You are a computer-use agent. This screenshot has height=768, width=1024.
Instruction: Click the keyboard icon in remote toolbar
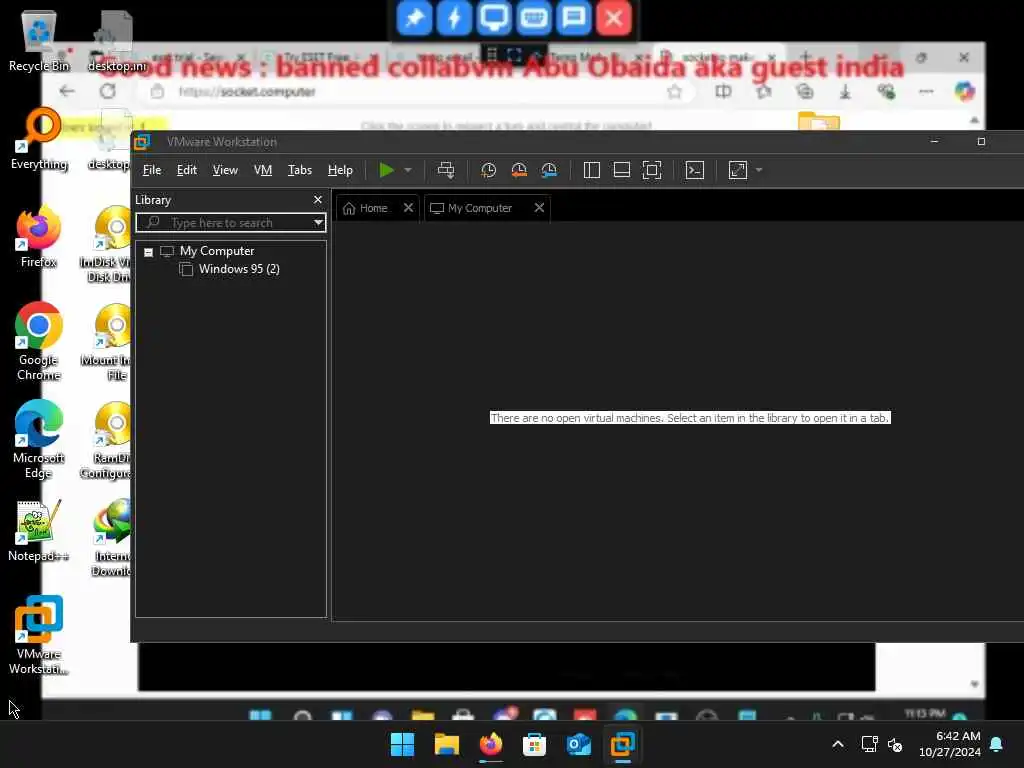(x=534, y=18)
